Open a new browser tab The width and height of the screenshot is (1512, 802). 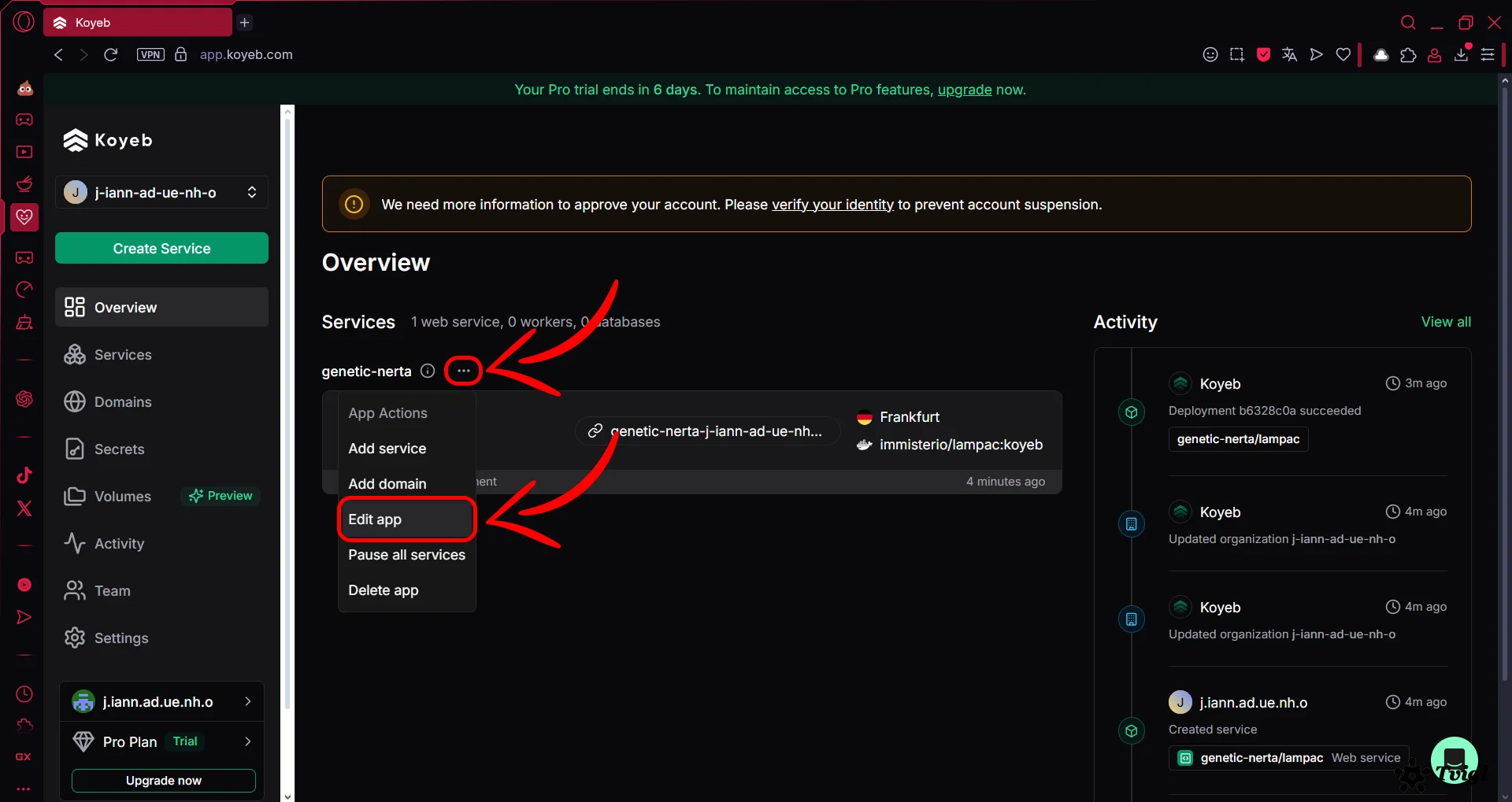[x=245, y=22]
